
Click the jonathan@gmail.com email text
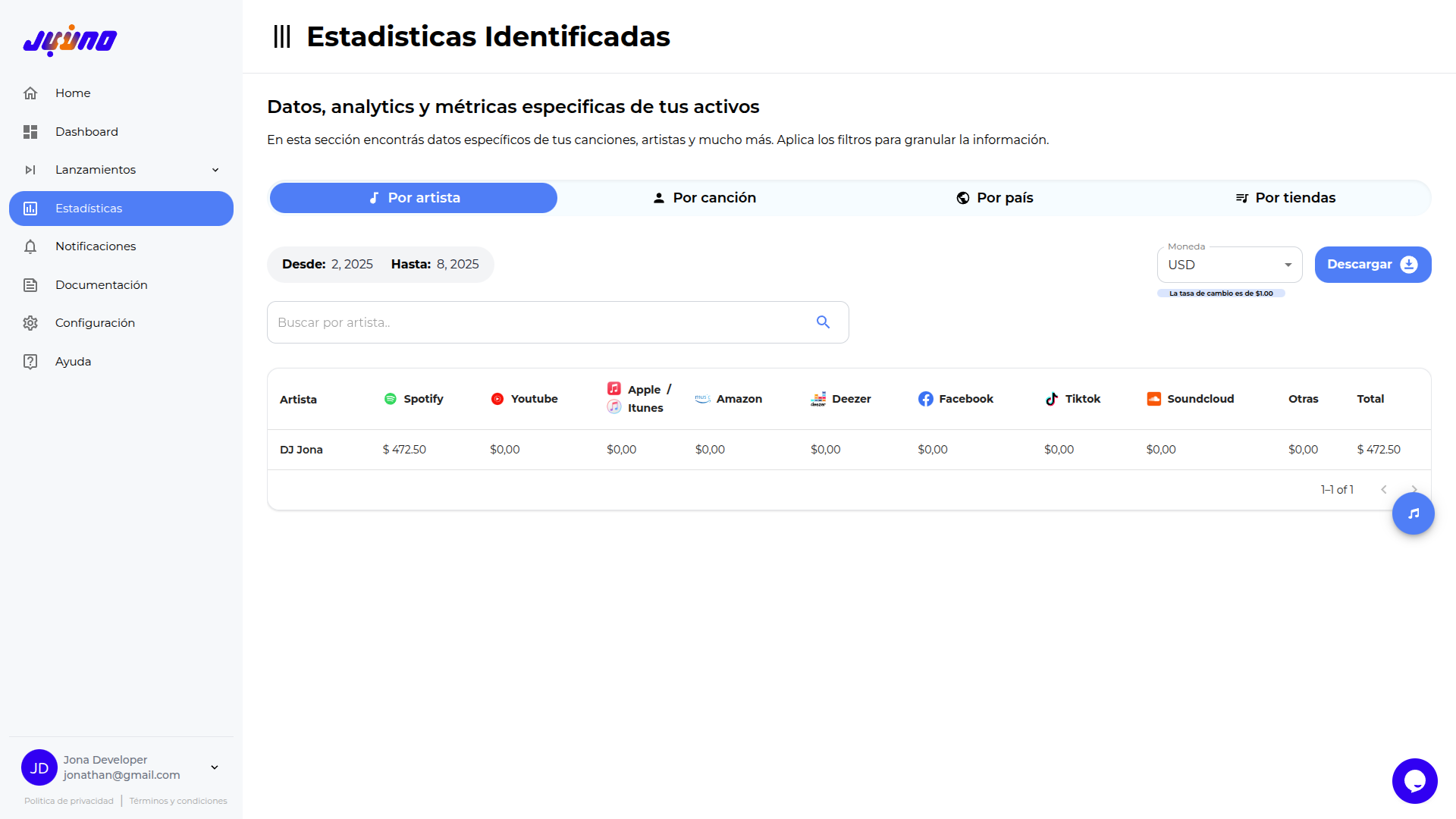[121, 775]
